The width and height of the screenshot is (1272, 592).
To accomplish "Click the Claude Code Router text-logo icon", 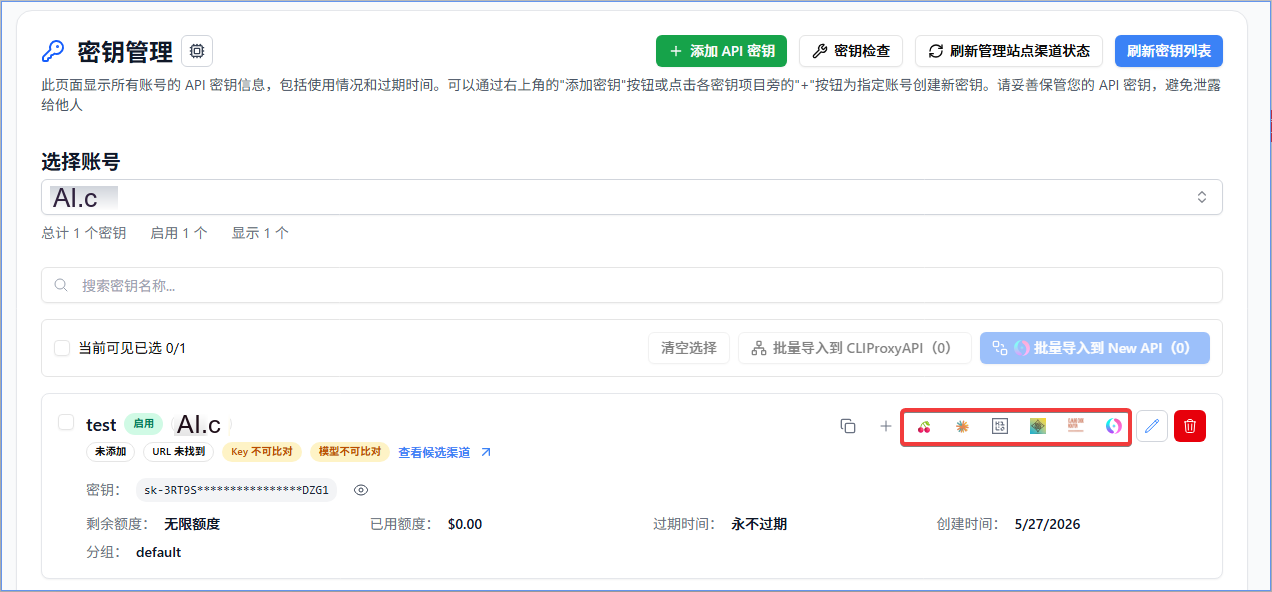I will click(1076, 426).
